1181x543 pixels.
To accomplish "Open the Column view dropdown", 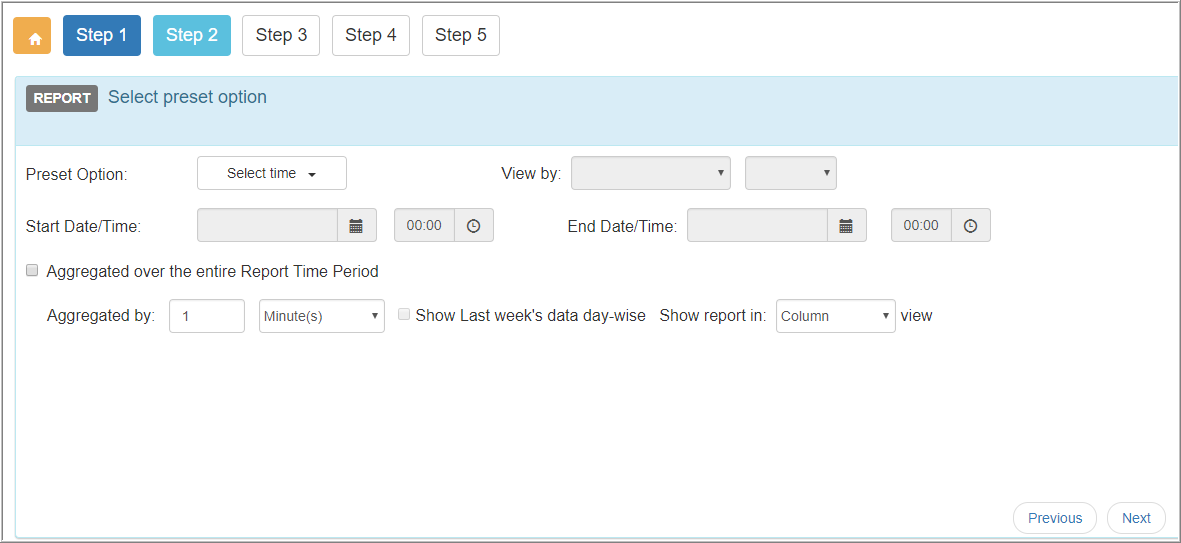I will click(x=836, y=316).
